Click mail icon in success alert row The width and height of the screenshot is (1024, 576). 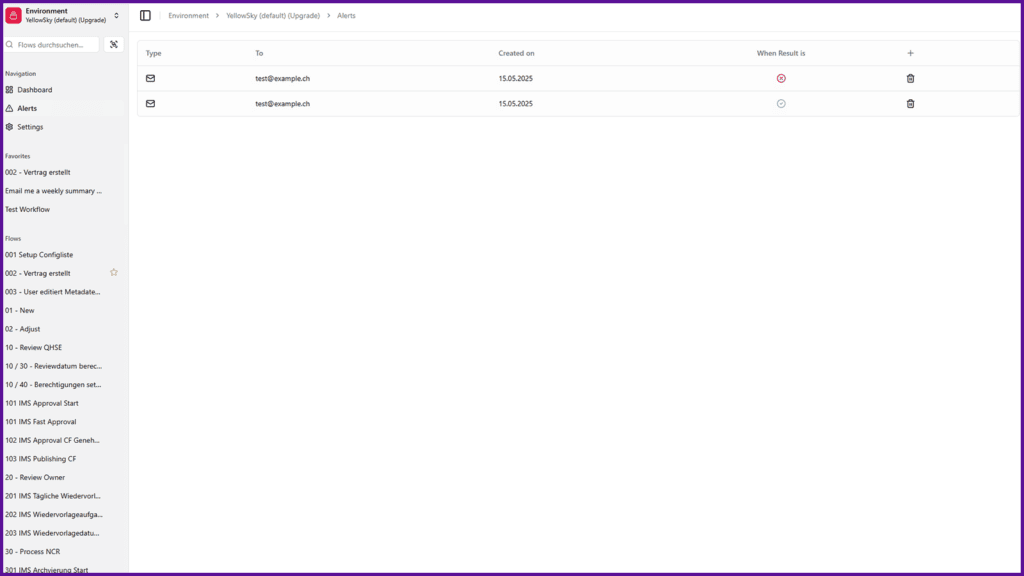[150, 103]
